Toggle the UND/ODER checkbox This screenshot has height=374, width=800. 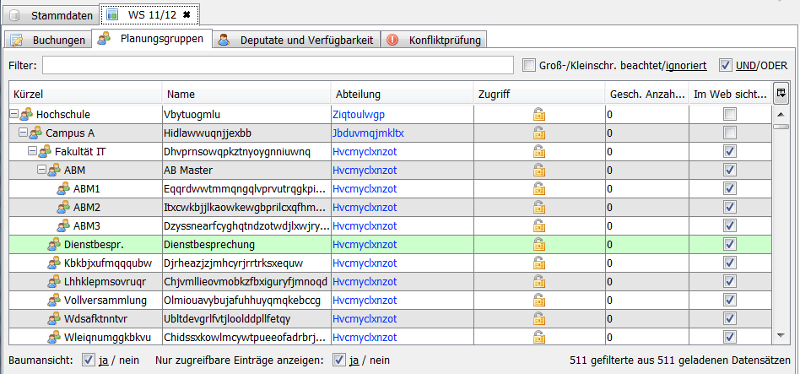(725, 65)
